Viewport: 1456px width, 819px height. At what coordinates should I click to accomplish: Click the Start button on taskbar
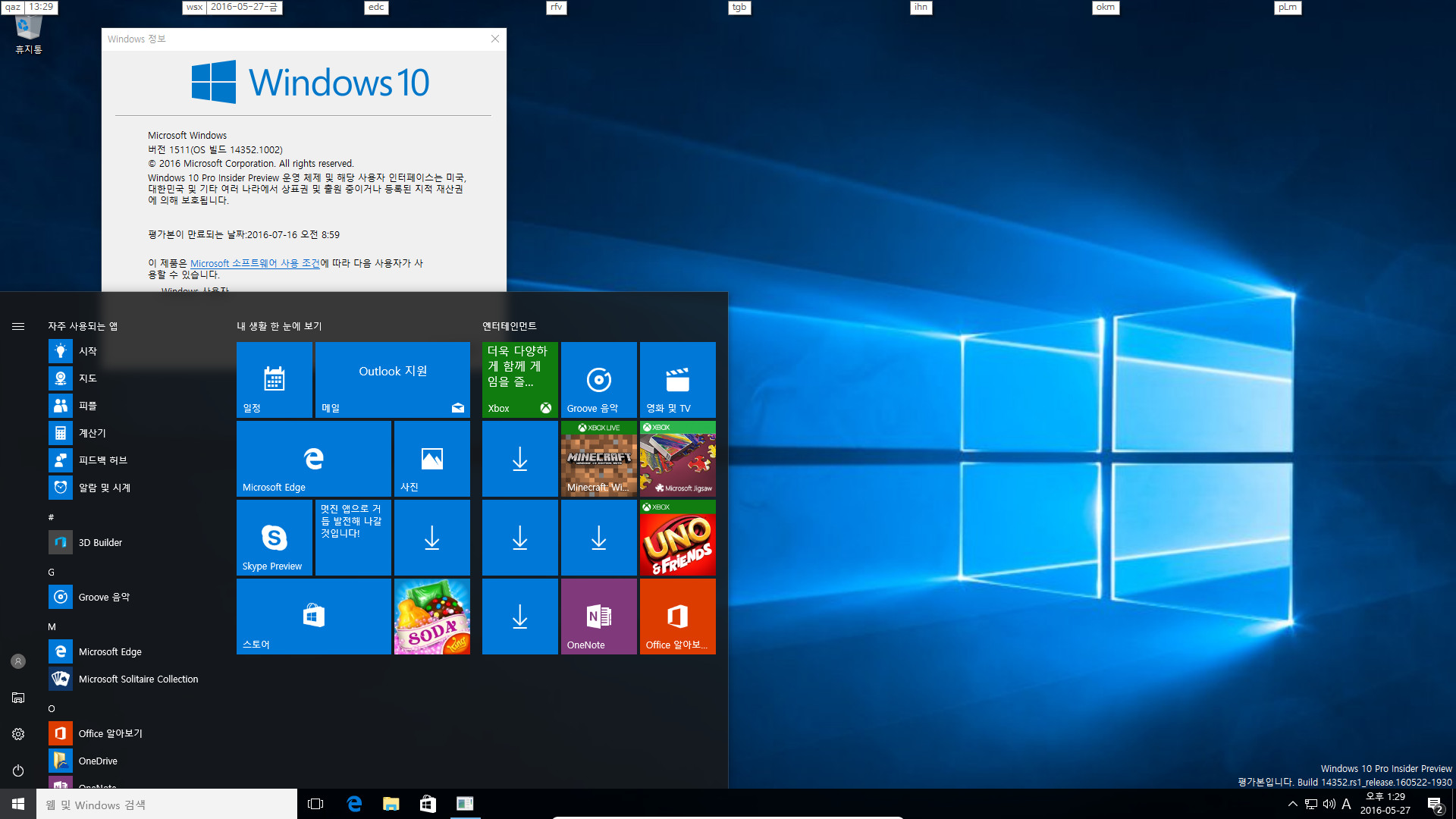(x=18, y=804)
